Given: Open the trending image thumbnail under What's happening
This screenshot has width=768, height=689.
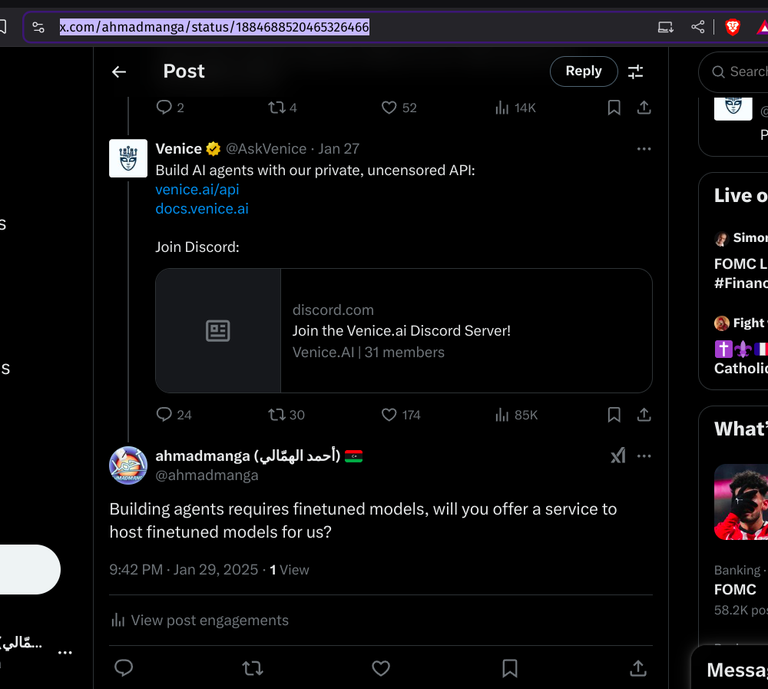Looking at the screenshot, I should (741, 502).
